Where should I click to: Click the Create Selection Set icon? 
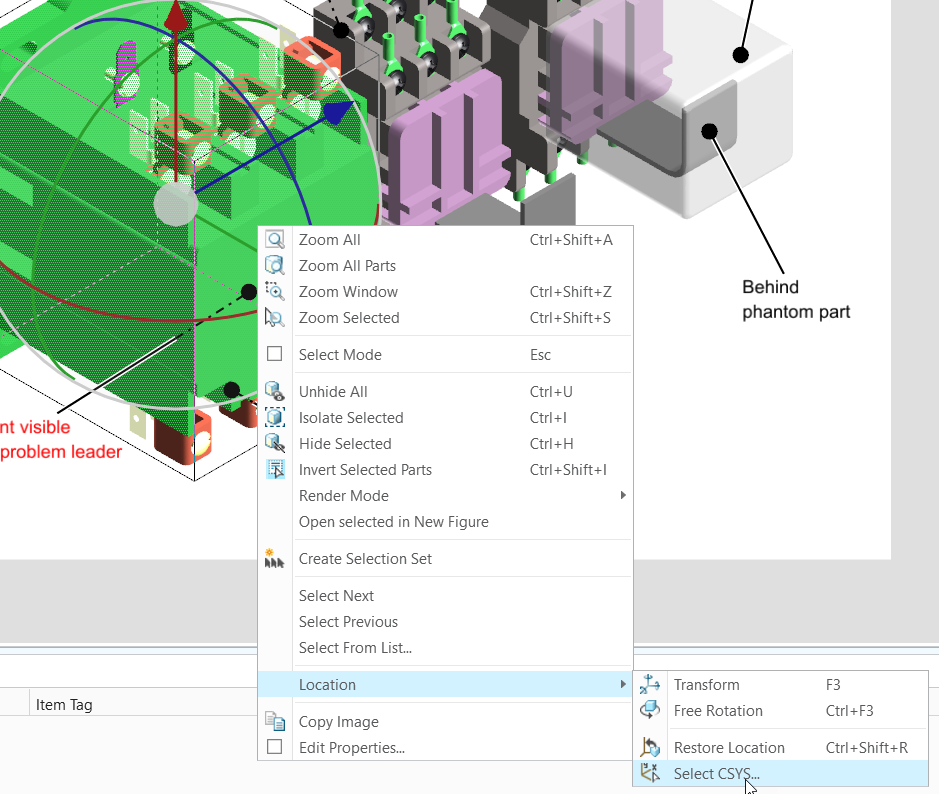pos(275,558)
